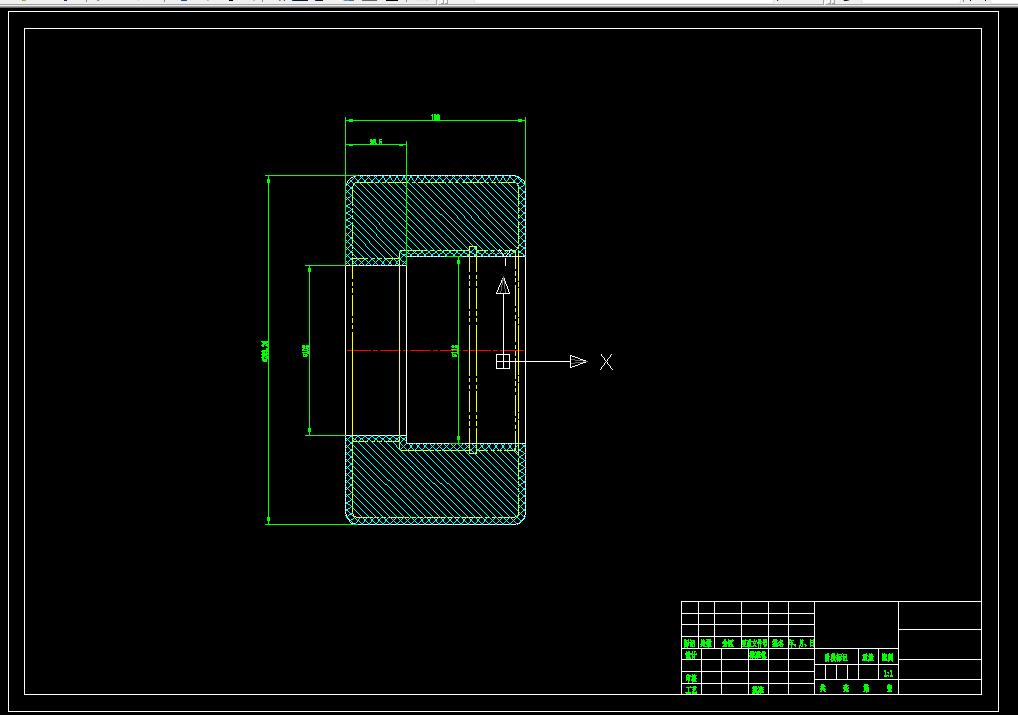Click the upward Y-axis arrowhead of the UCS icon
Image resolution: width=1018 pixels, height=715 pixels.
503,286
